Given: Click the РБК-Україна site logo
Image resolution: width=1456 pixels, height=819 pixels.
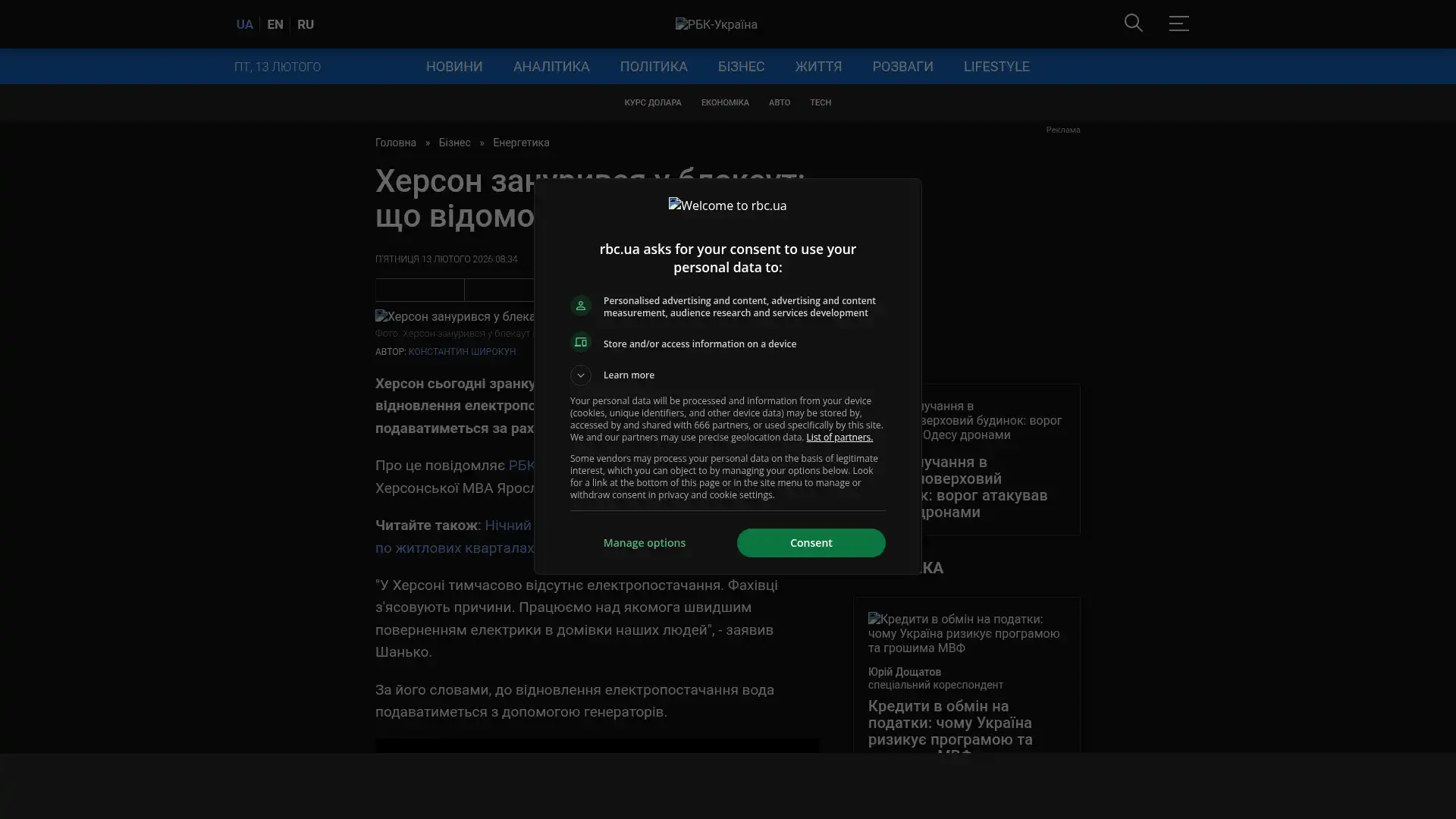Looking at the screenshot, I should [716, 24].
